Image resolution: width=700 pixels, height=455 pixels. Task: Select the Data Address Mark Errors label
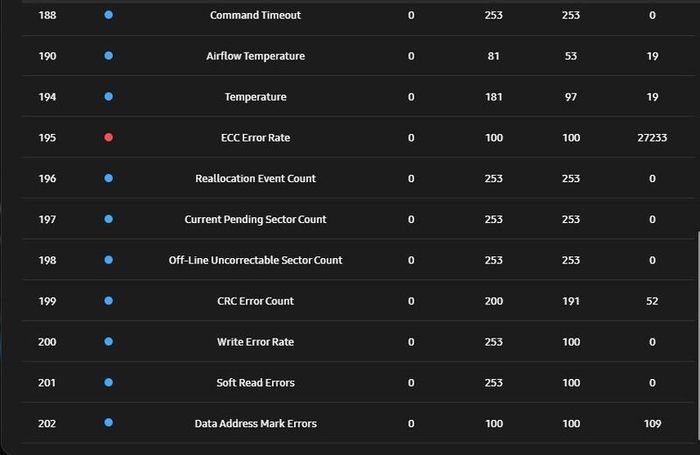(x=255, y=423)
